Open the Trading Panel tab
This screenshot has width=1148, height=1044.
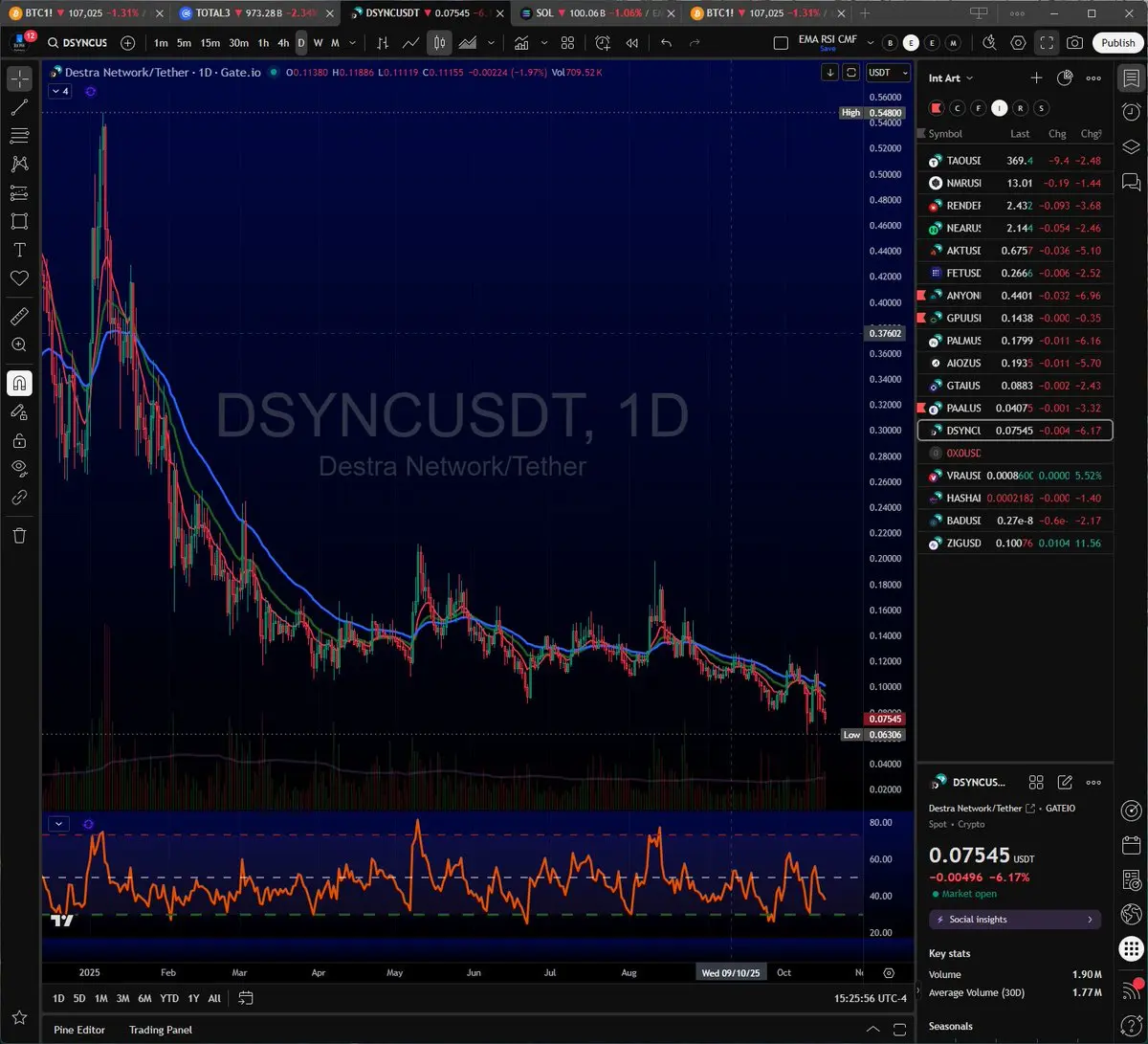[161, 1030]
